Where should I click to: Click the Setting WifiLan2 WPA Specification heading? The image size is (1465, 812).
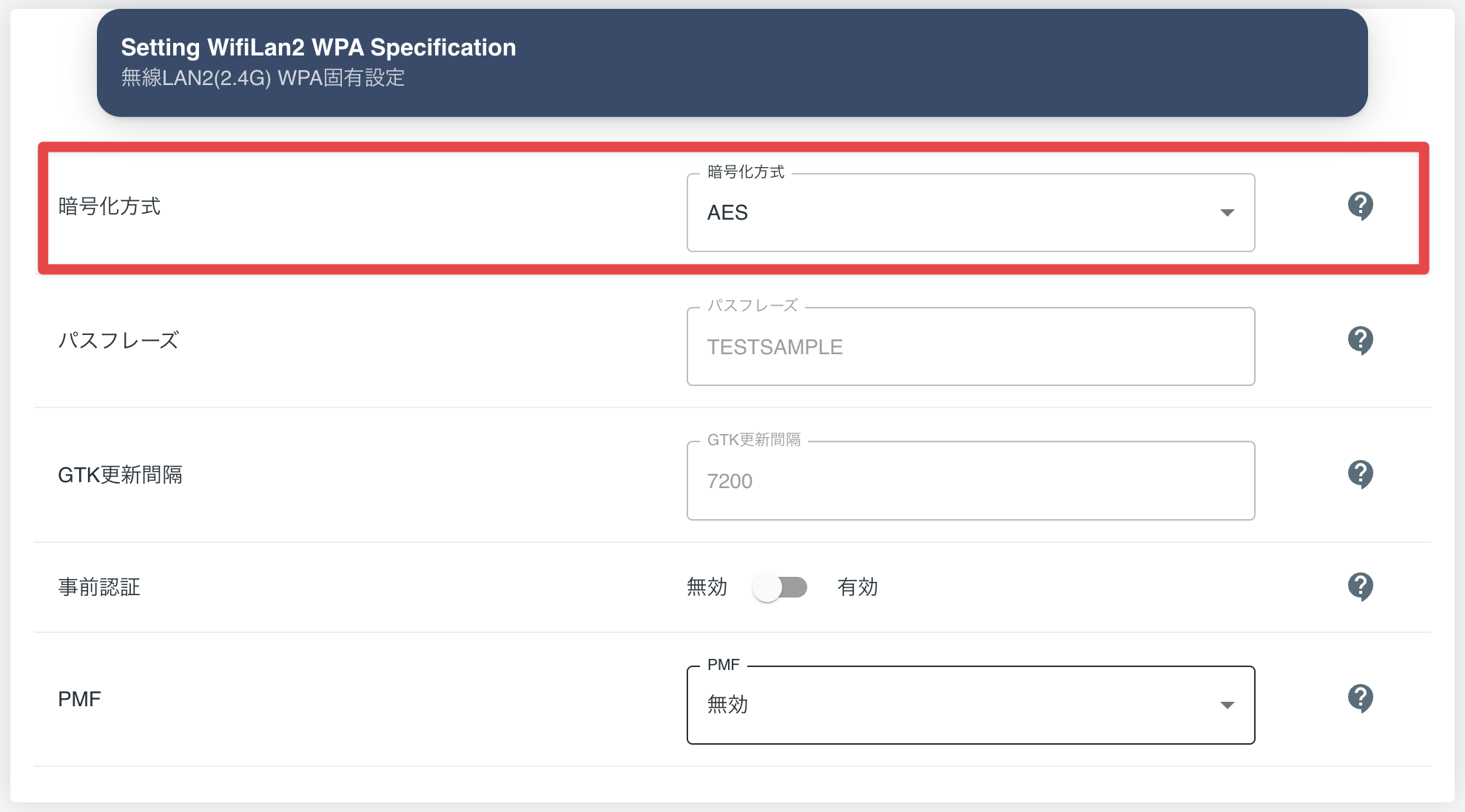(x=318, y=47)
